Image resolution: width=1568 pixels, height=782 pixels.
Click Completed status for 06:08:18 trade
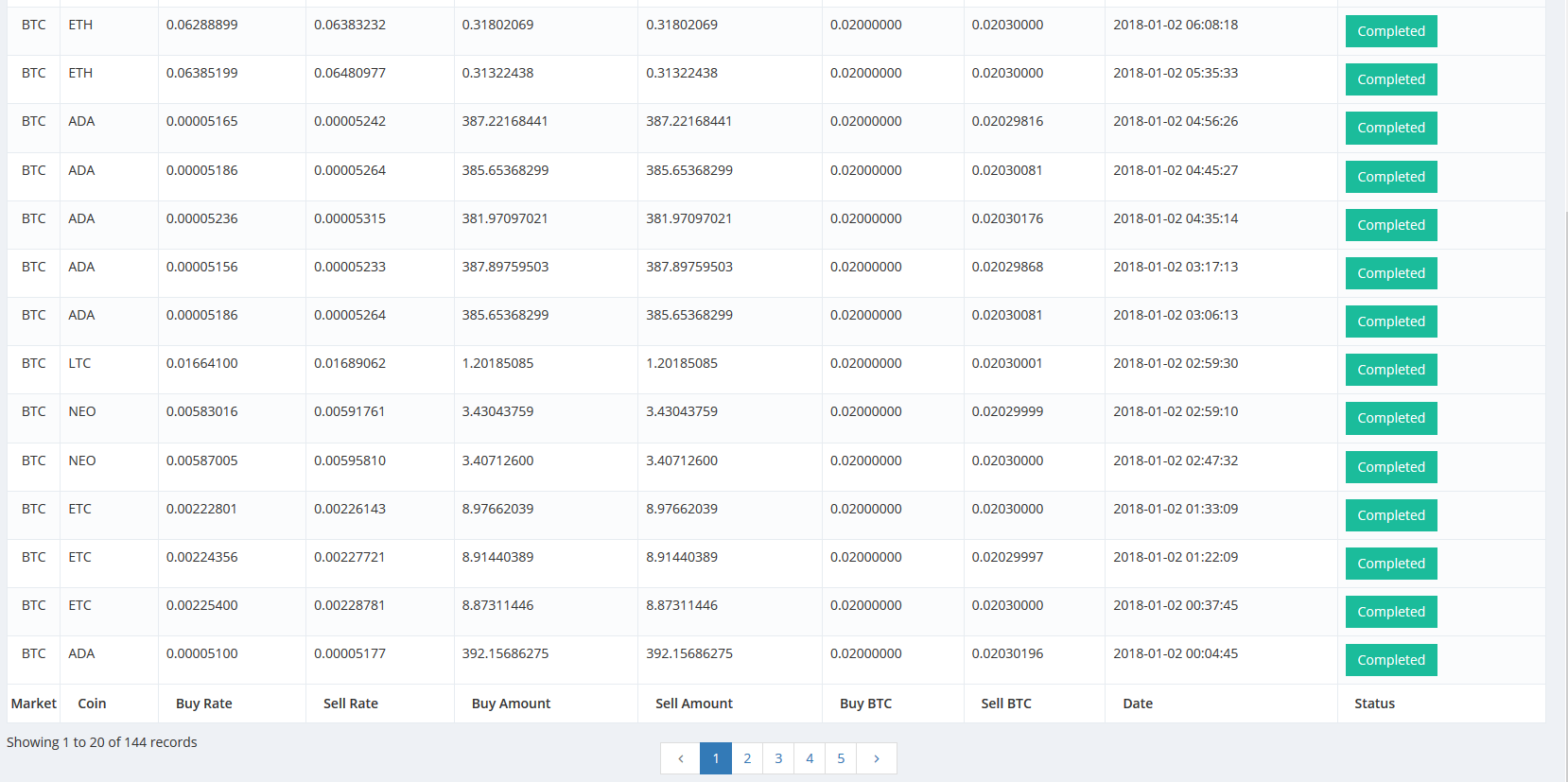pos(1391,31)
